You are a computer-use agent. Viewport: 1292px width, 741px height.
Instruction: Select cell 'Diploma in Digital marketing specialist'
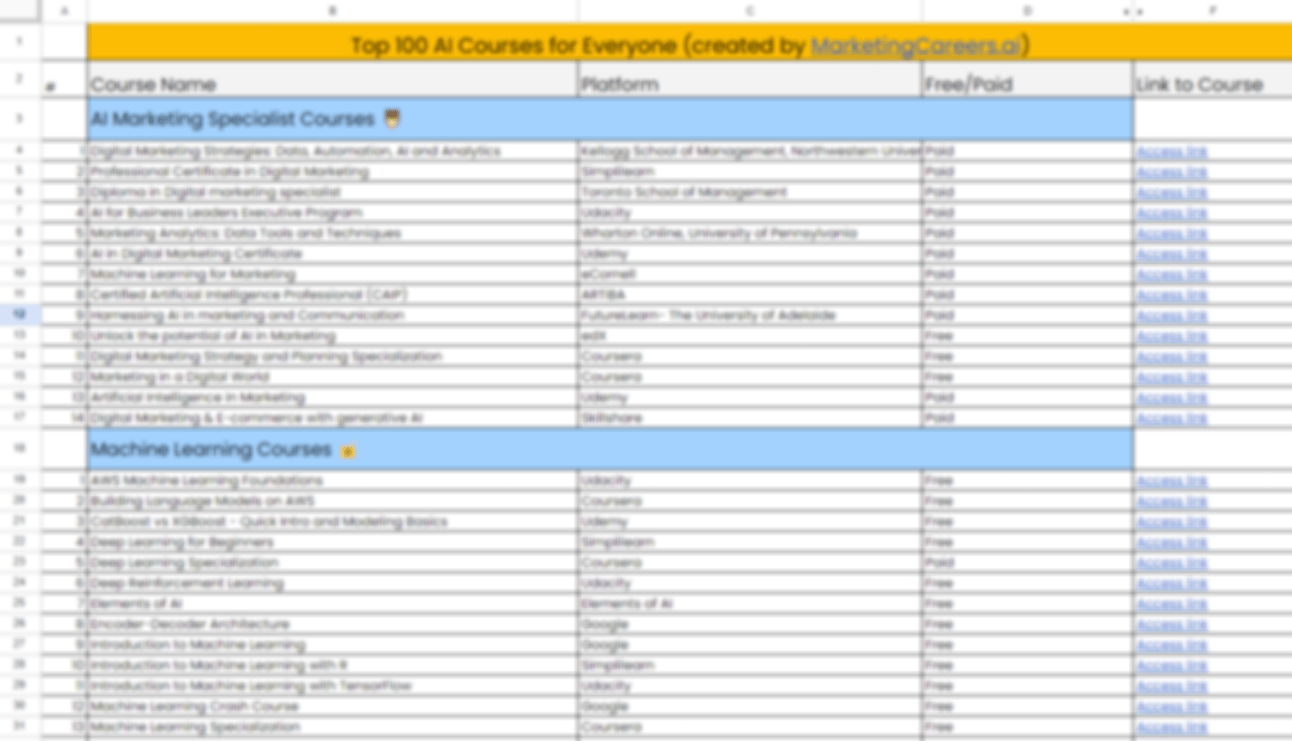coord(332,192)
